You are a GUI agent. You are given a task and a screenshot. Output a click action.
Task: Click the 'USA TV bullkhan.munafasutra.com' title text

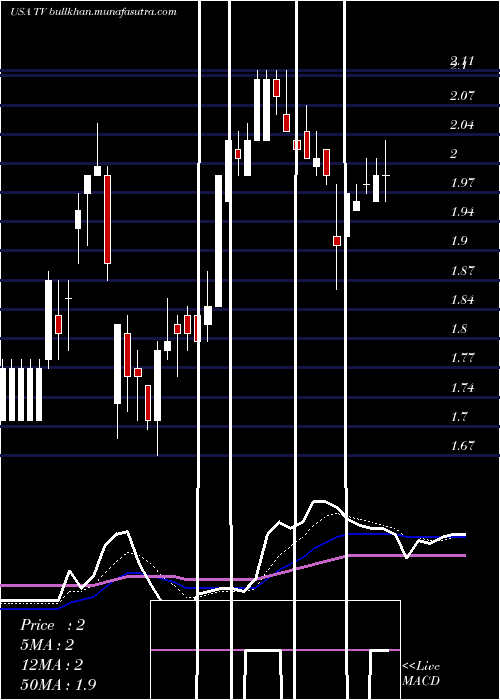click(93, 12)
